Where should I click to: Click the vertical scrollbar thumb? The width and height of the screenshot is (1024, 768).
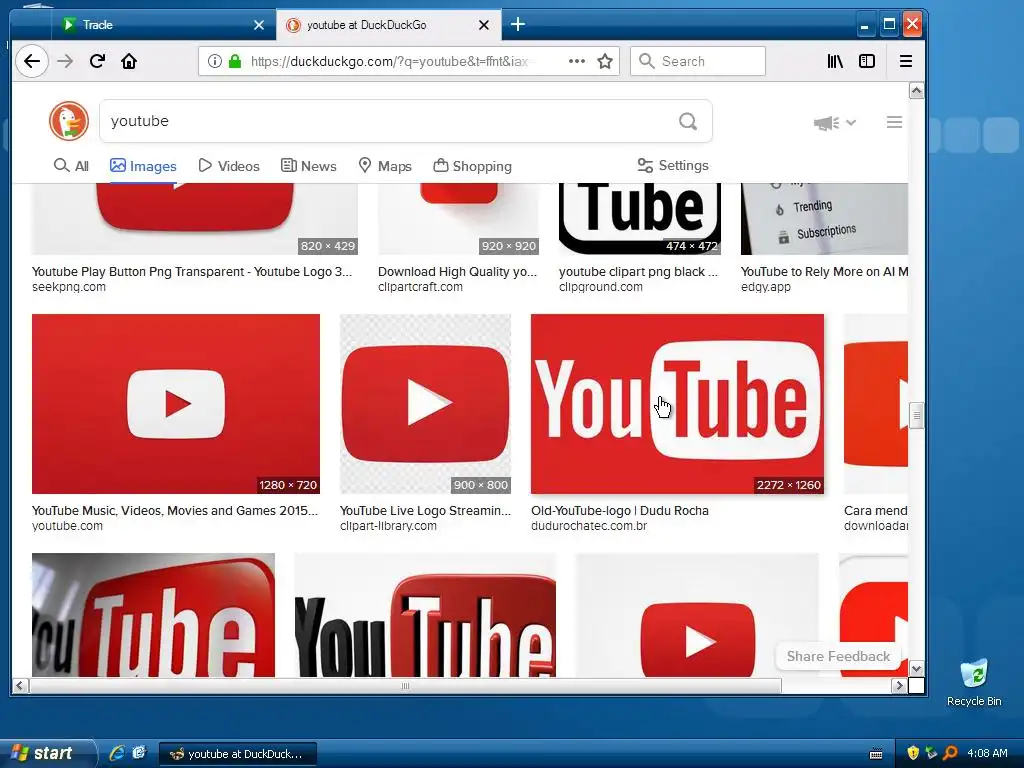916,415
